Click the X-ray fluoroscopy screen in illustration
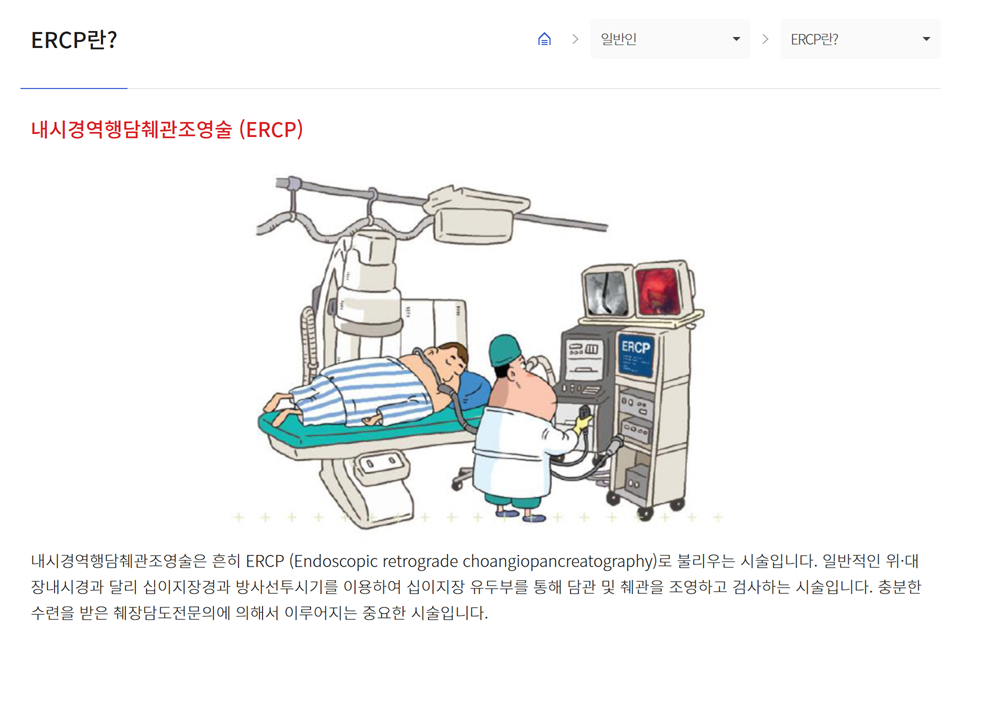 click(x=607, y=293)
